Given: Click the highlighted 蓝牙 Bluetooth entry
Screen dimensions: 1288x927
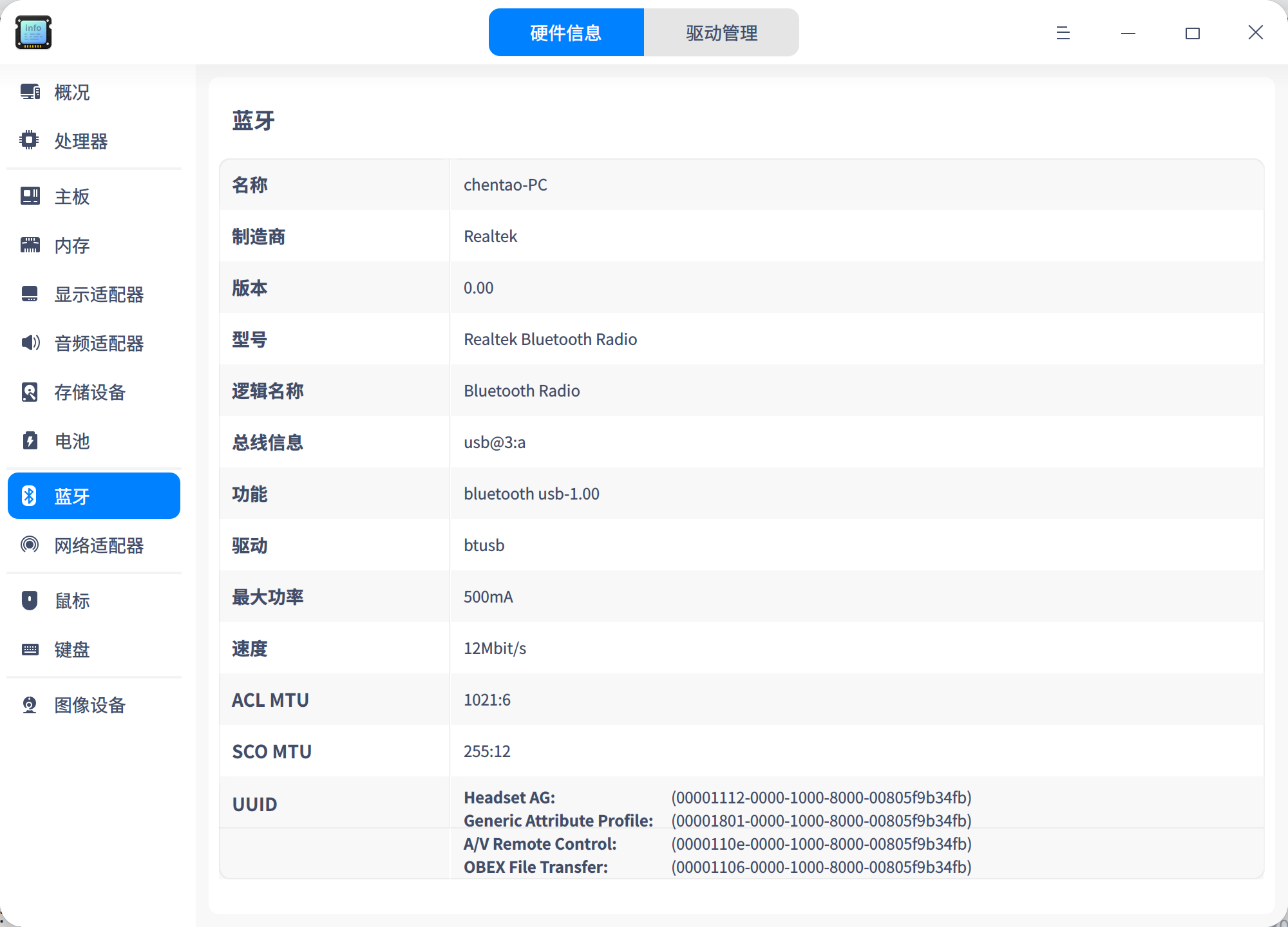Looking at the screenshot, I should click(x=93, y=496).
